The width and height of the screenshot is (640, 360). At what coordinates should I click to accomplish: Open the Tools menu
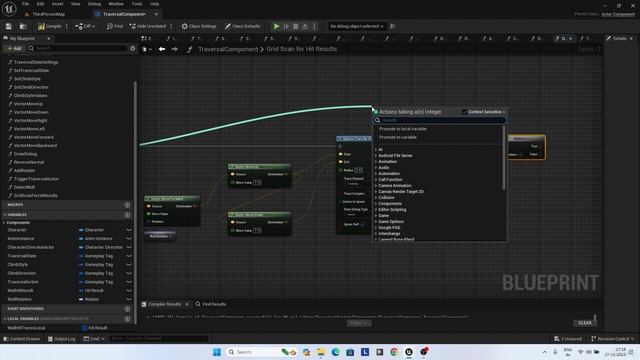137,4
